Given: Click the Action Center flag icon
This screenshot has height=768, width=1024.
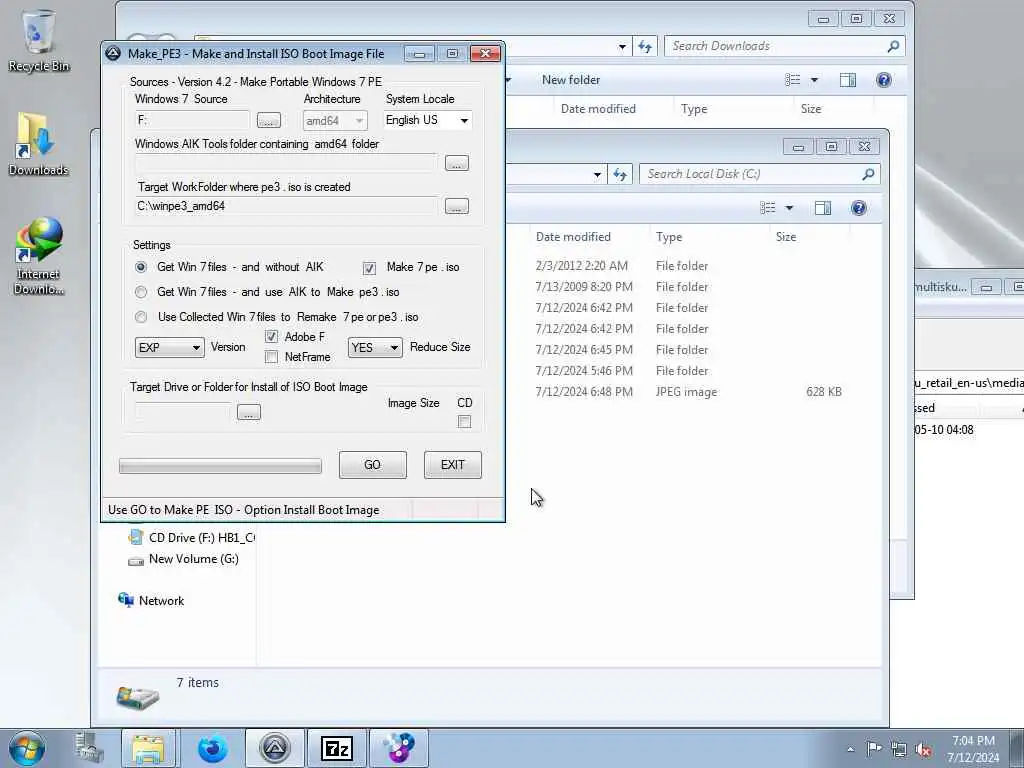Looking at the screenshot, I should 874,749.
